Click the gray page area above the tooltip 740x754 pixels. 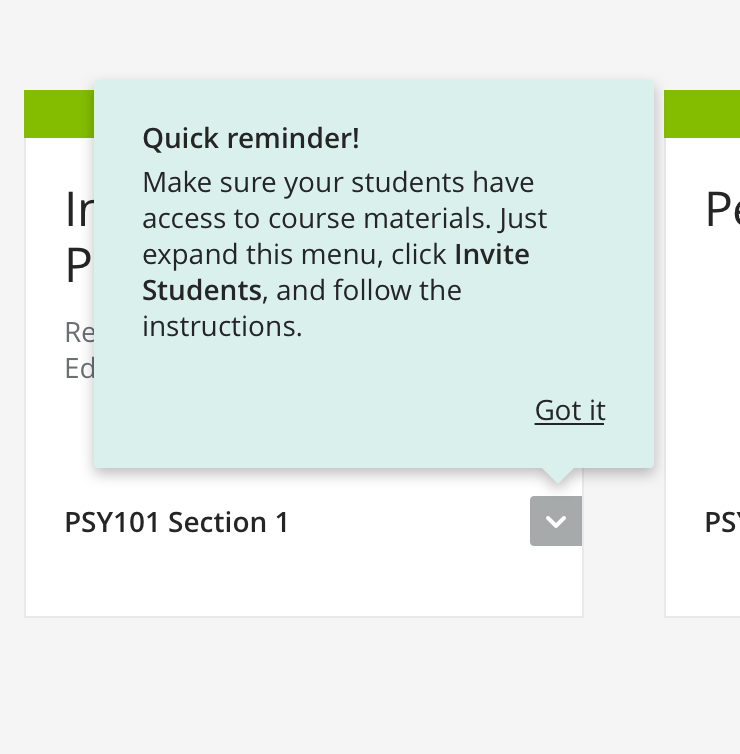[370, 40]
